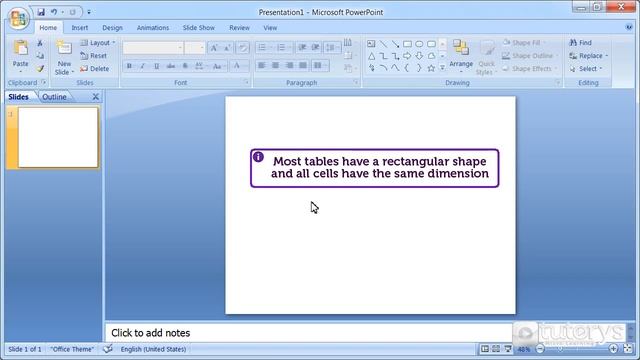
Task: Open the round Office button menu
Action: pyautogui.click(x=18, y=19)
